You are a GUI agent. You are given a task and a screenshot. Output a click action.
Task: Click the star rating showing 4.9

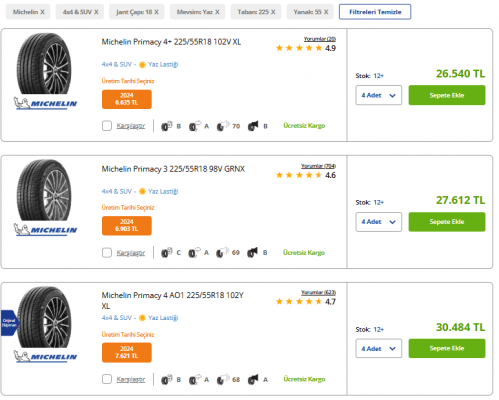click(305, 48)
